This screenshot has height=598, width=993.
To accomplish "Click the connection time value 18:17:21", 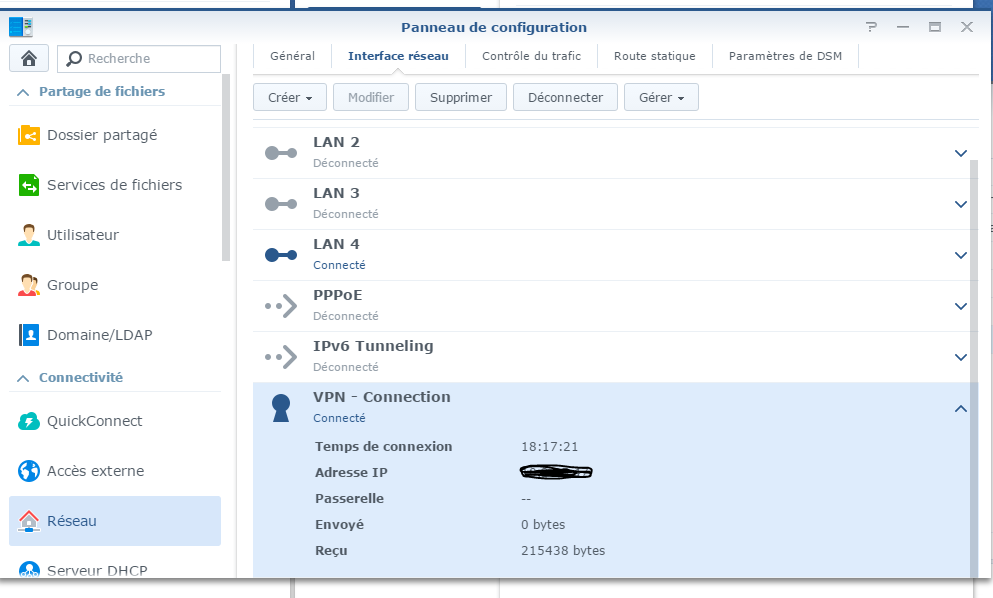I will coord(550,447).
